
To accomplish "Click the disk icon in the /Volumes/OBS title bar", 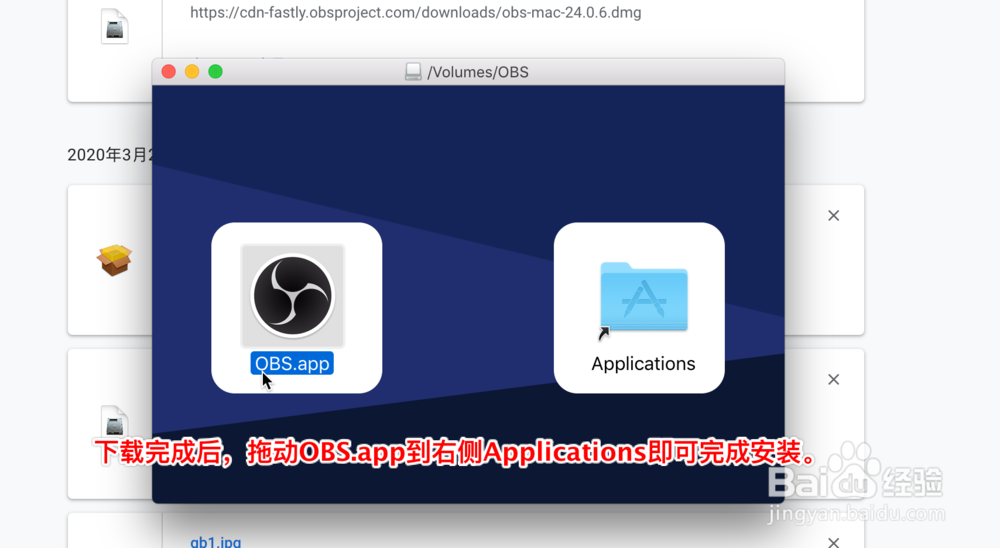I will tap(413, 71).
